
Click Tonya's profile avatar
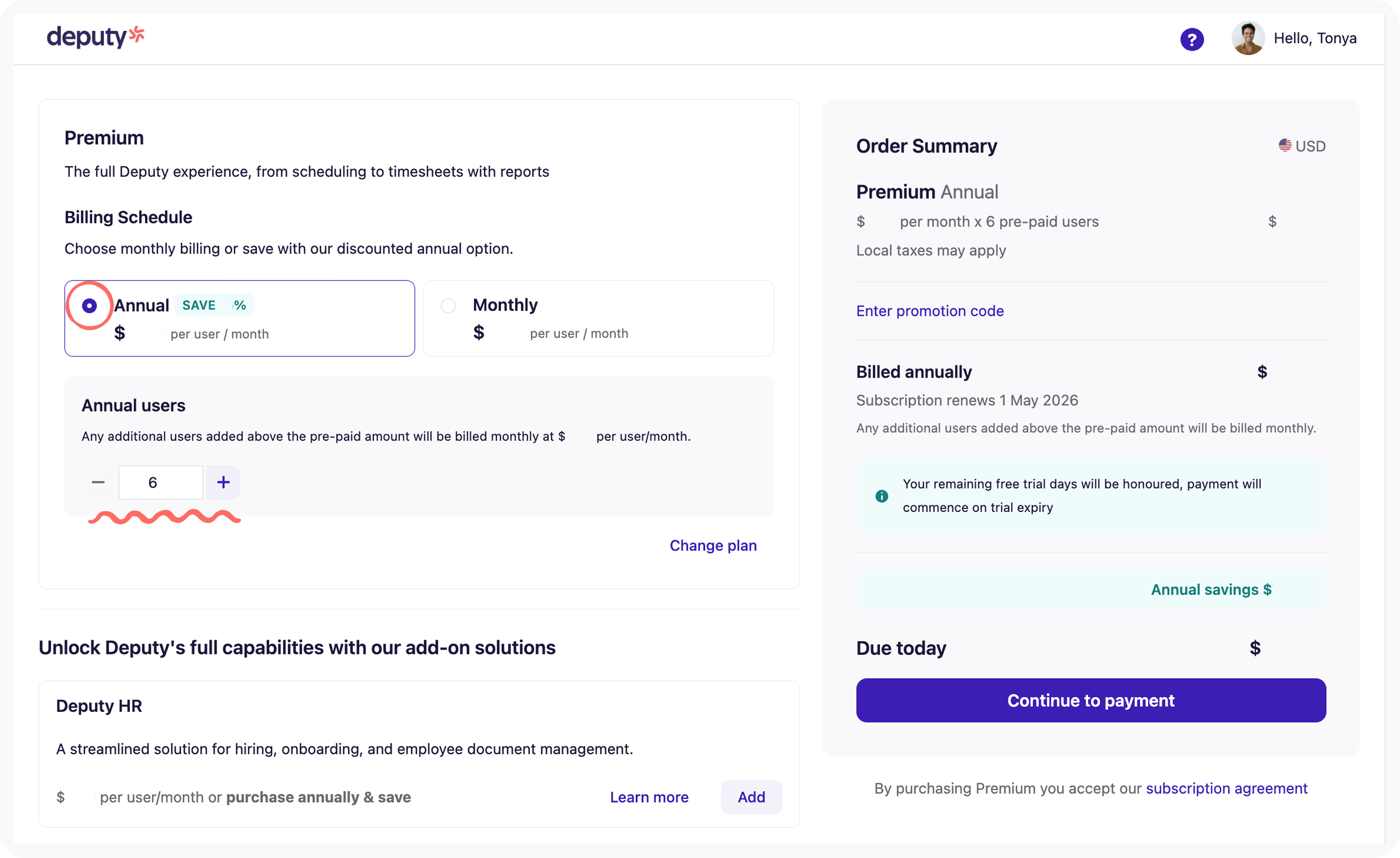pos(1248,38)
